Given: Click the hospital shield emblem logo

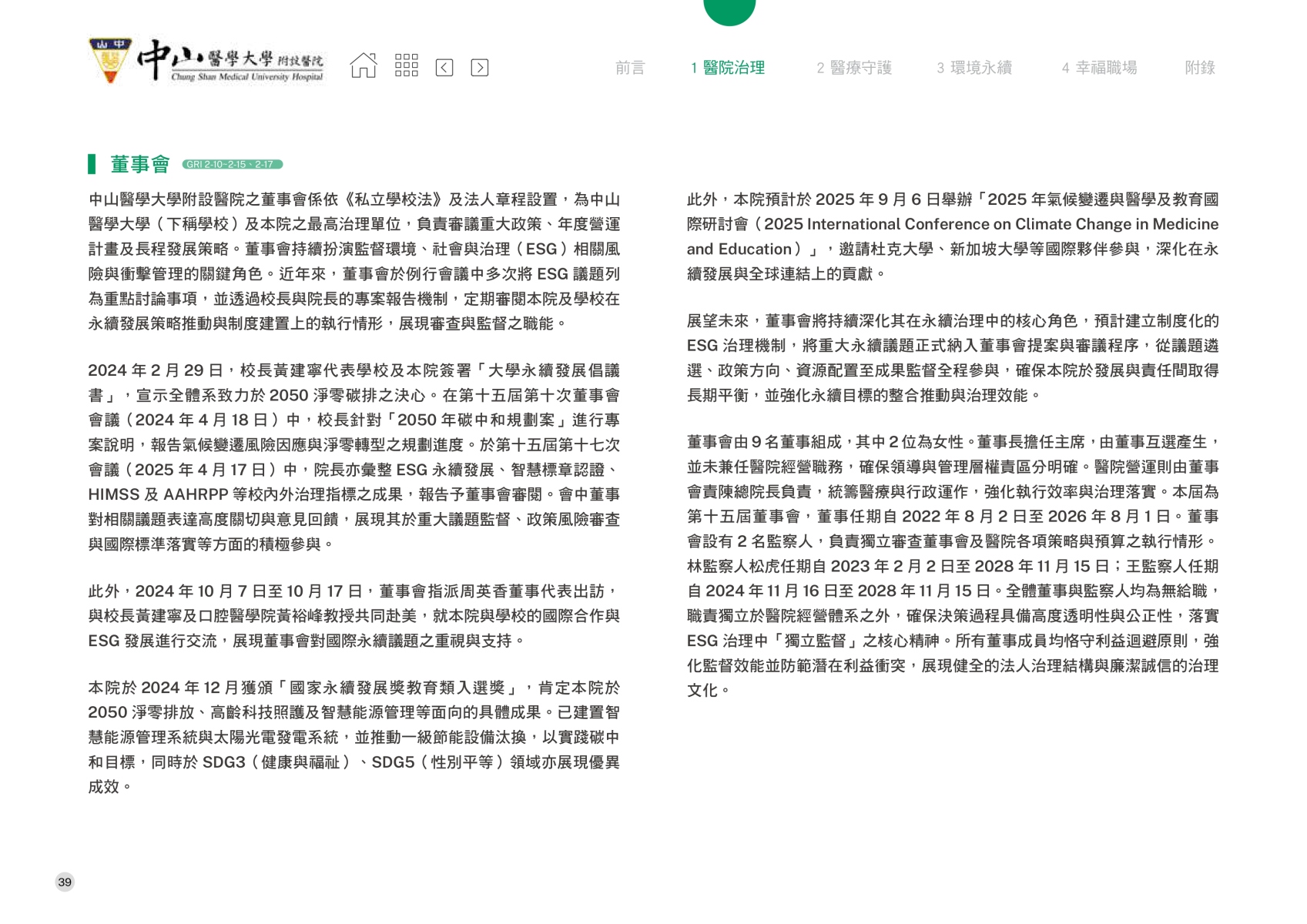Looking at the screenshot, I should click(110, 60).
